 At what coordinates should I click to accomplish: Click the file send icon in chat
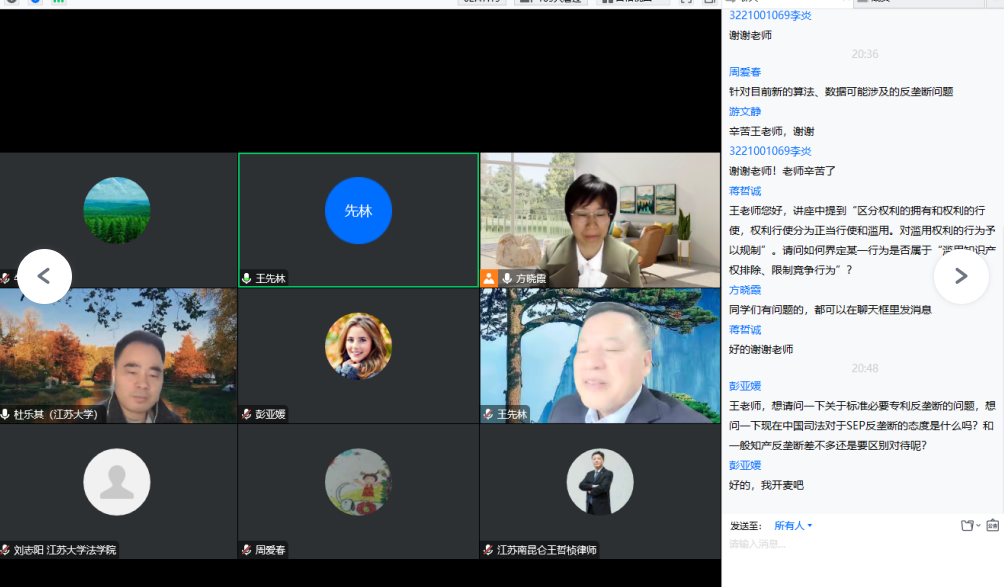(966, 525)
